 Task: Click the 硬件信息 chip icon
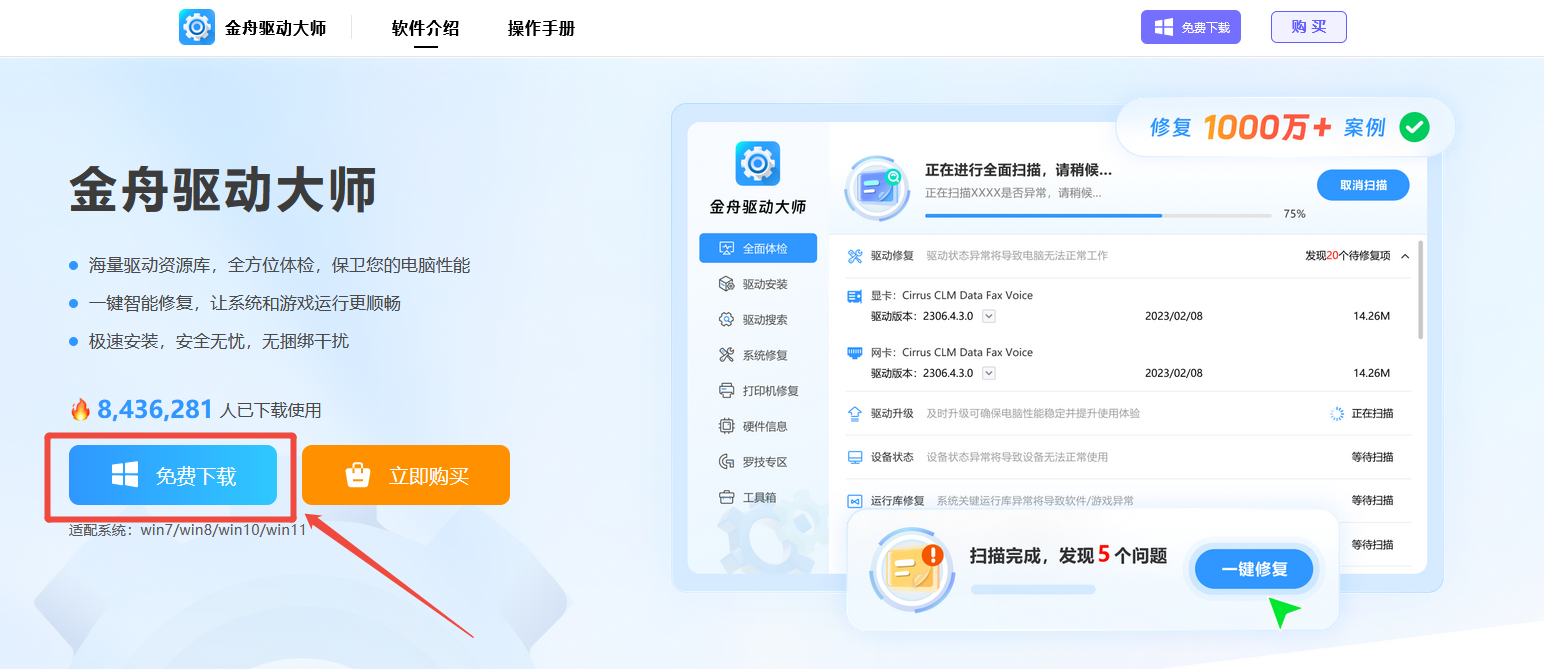tap(727, 426)
